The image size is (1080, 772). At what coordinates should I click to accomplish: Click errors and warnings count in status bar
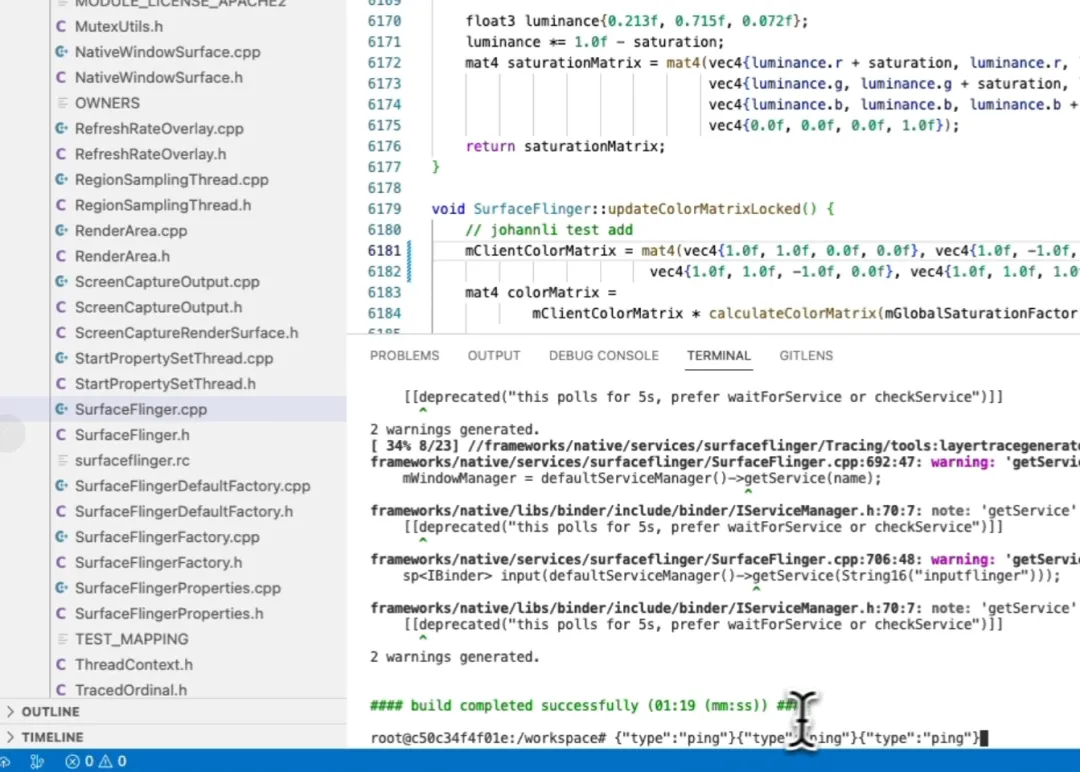pos(96,761)
